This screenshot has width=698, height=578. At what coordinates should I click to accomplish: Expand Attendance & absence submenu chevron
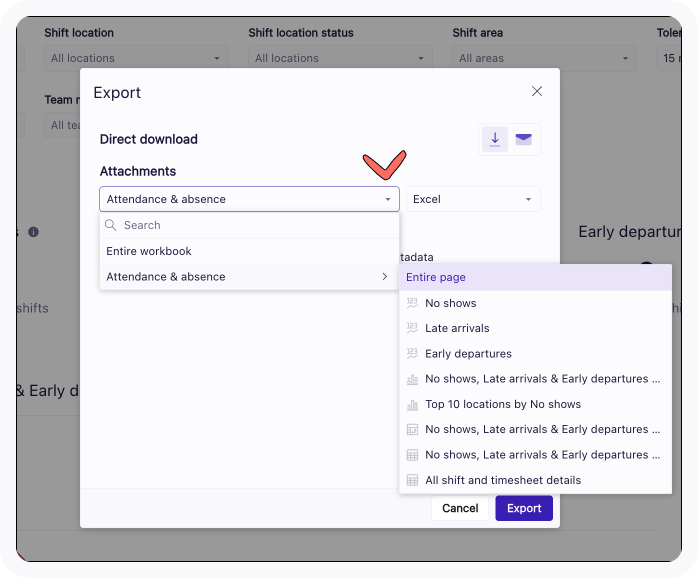[385, 277]
